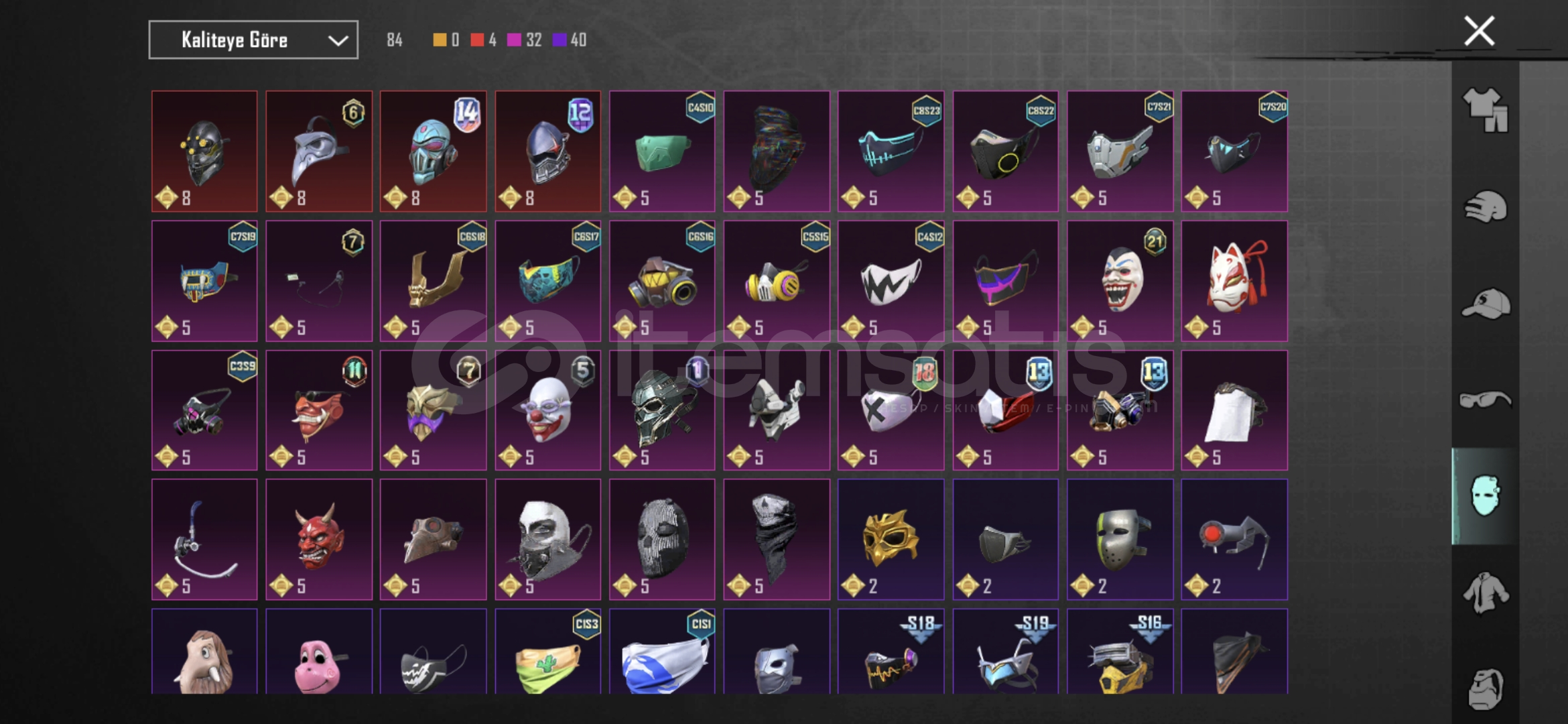Open the jacket tops category

click(1485, 593)
